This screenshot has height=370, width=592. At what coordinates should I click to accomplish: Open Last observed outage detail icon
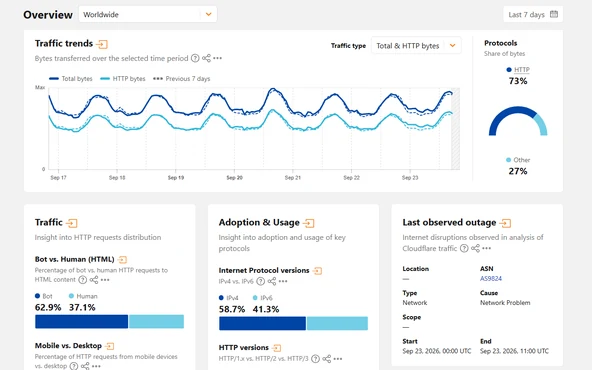click(x=505, y=224)
